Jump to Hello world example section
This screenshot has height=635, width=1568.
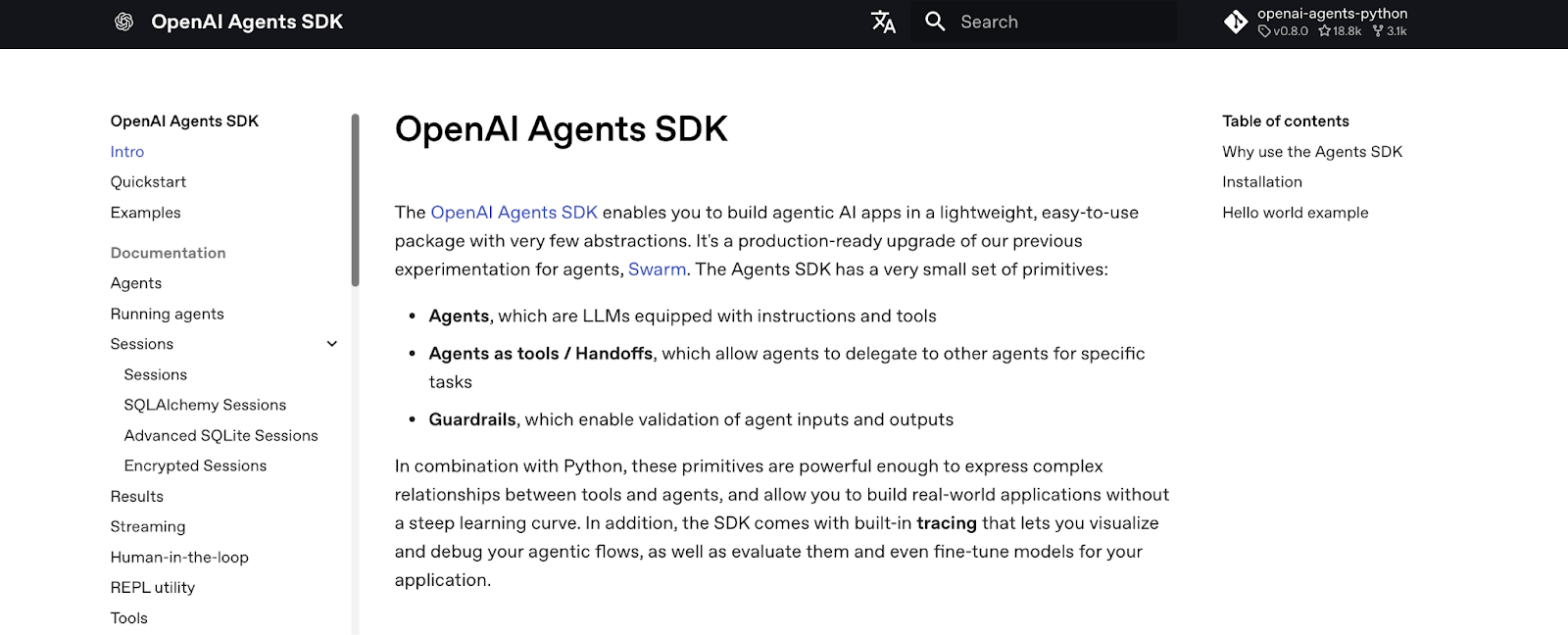click(x=1296, y=213)
